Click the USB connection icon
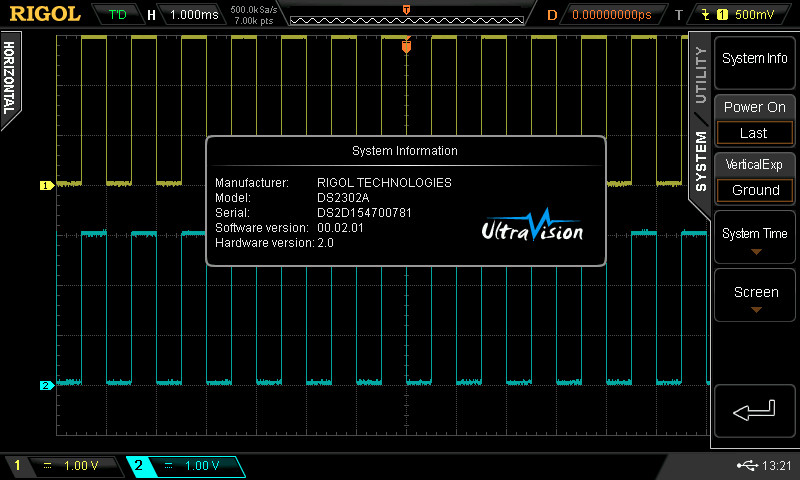The width and height of the screenshot is (800, 480). click(x=747, y=465)
